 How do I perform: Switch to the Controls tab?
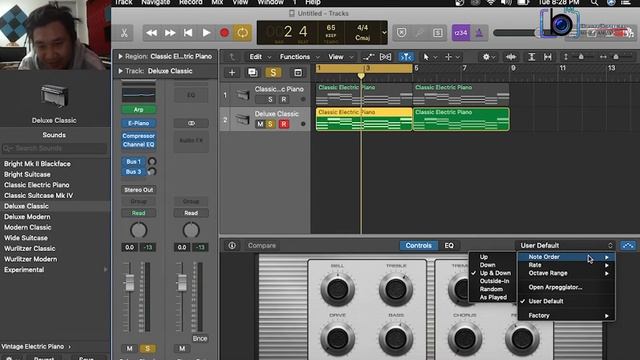coord(418,245)
